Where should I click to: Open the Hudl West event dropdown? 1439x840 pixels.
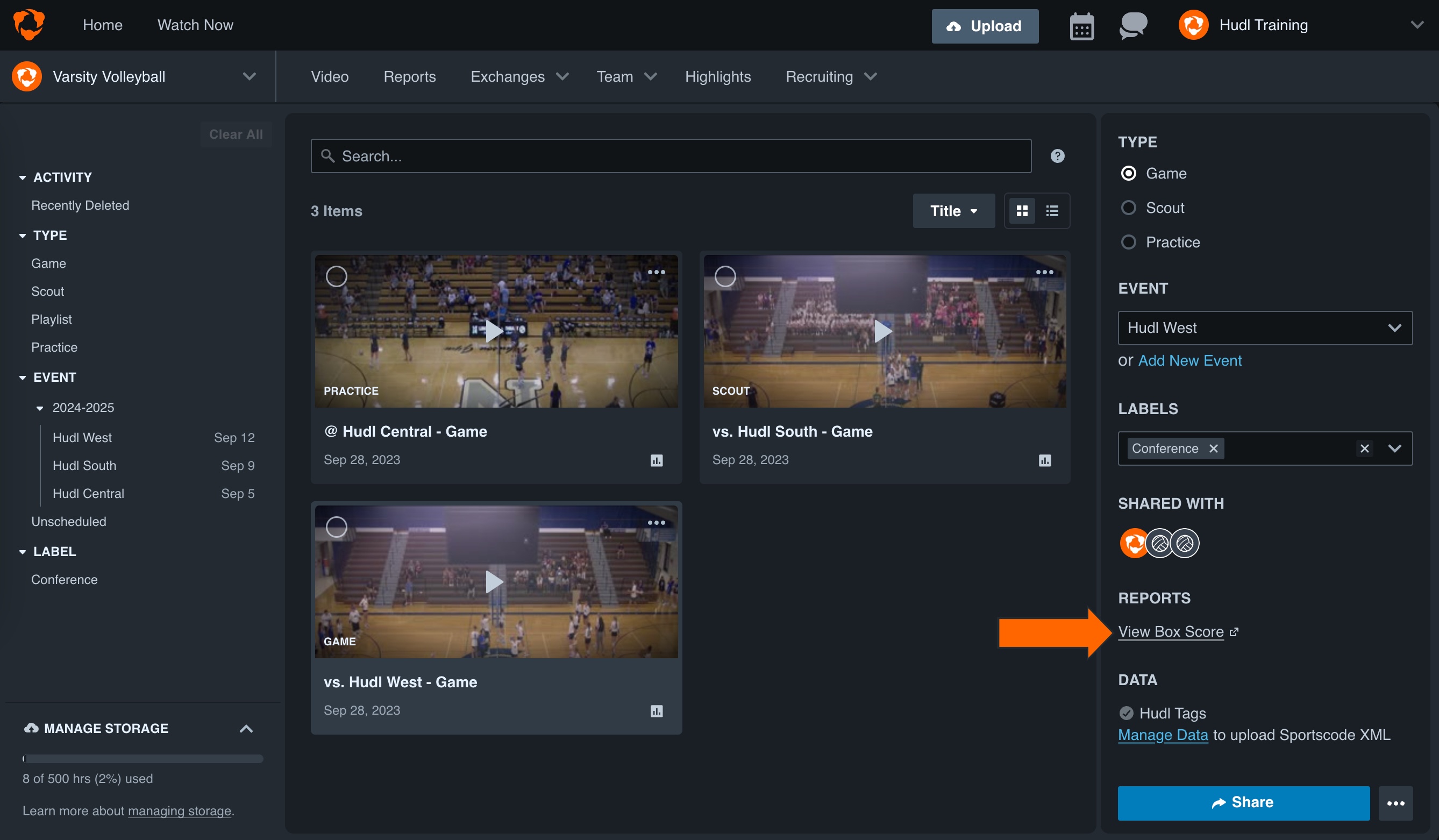coord(1264,328)
